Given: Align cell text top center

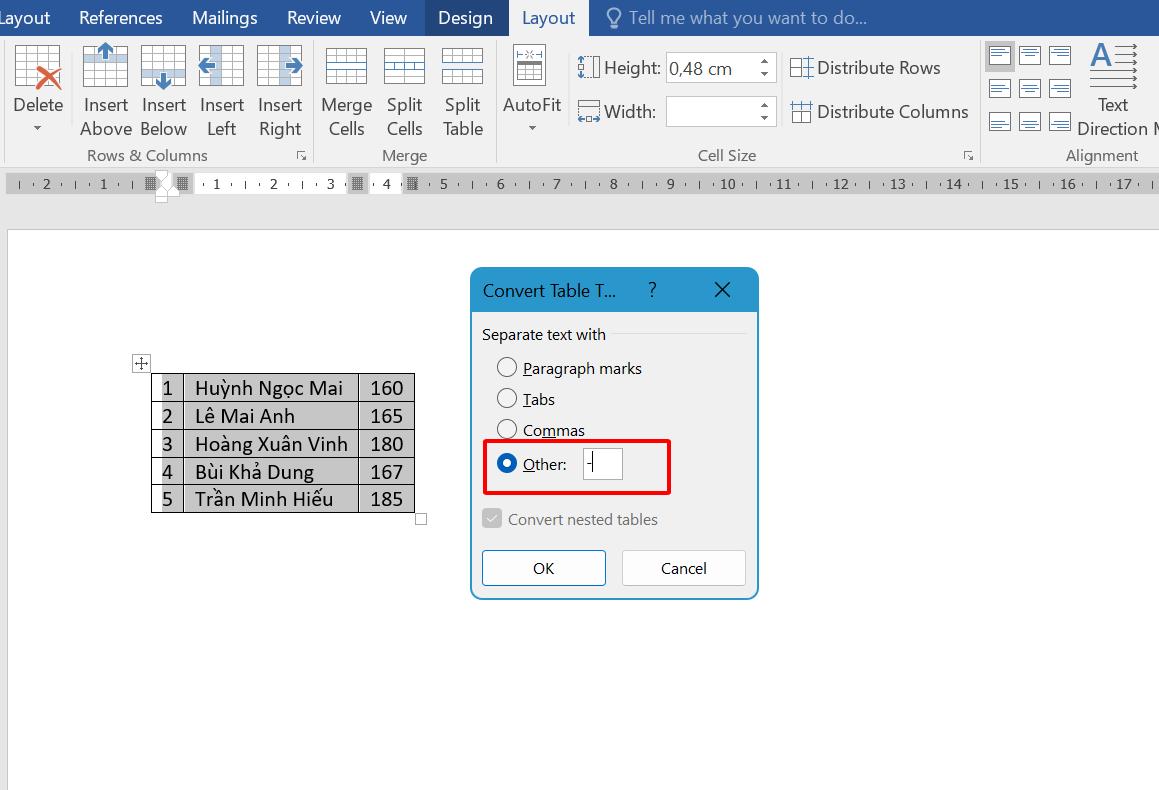Looking at the screenshot, I should coord(1030,55).
